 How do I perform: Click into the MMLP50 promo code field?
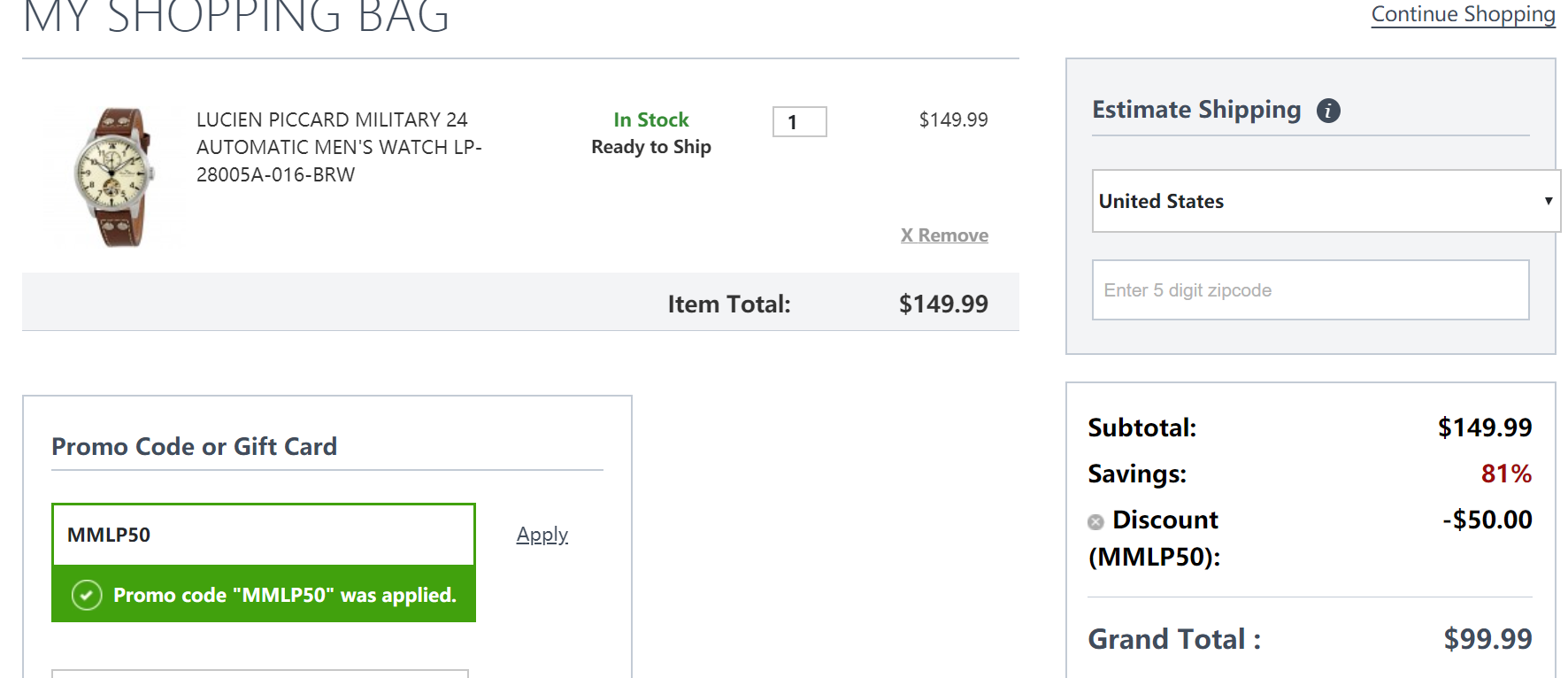(x=264, y=535)
